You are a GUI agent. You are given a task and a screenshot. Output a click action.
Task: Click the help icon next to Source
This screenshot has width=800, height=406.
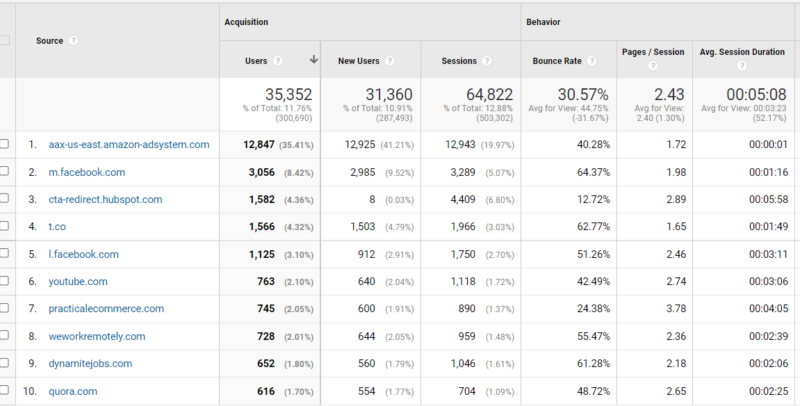tap(73, 40)
